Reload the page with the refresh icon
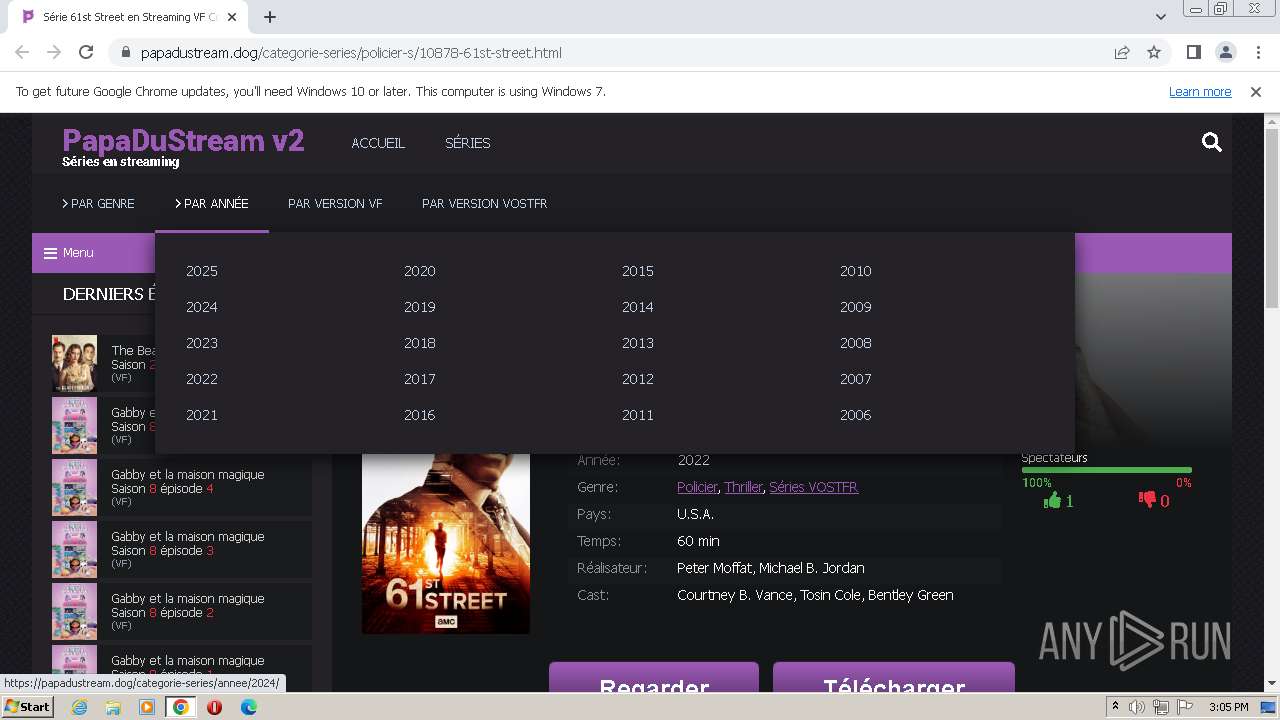1280x720 pixels. click(86, 53)
